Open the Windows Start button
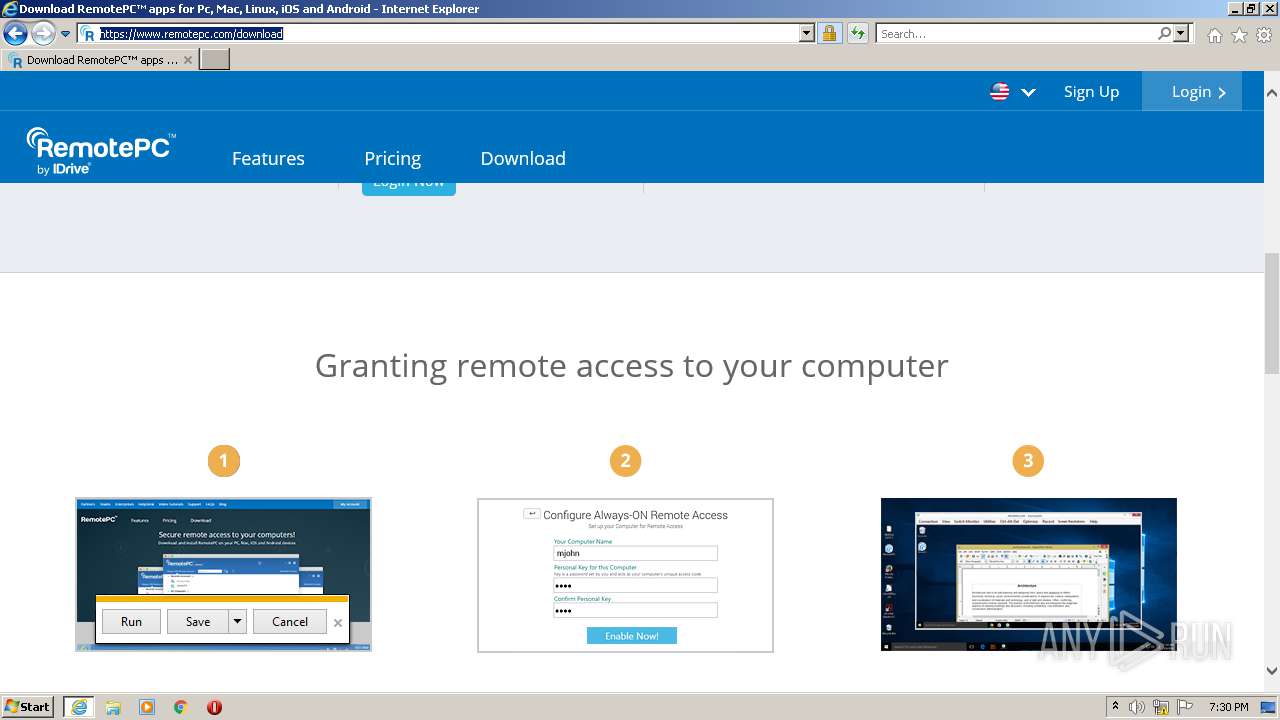The width and height of the screenshot is (1280, 720). [28, 706]
